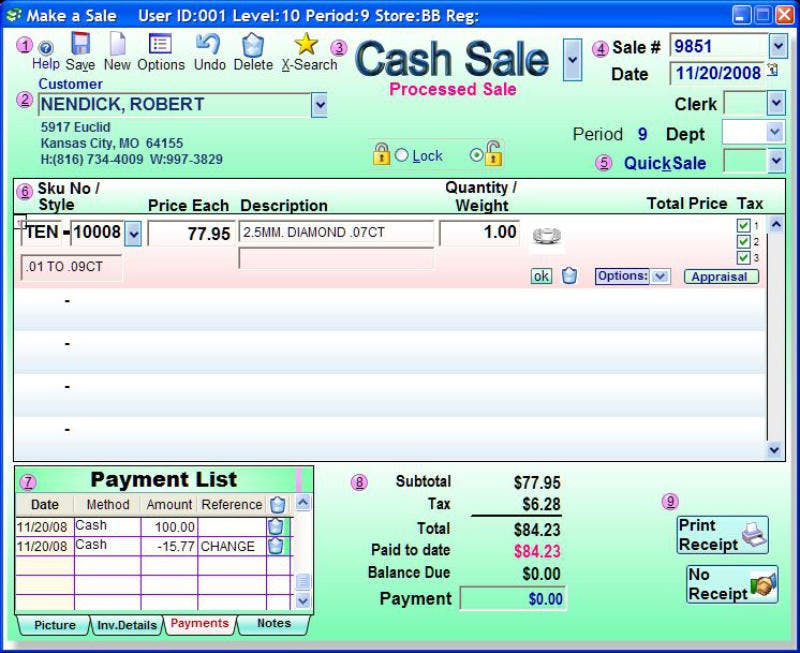The image size is (800, 653).
Task: Click the Date field 11/20/2008
Action: (717, 73)
